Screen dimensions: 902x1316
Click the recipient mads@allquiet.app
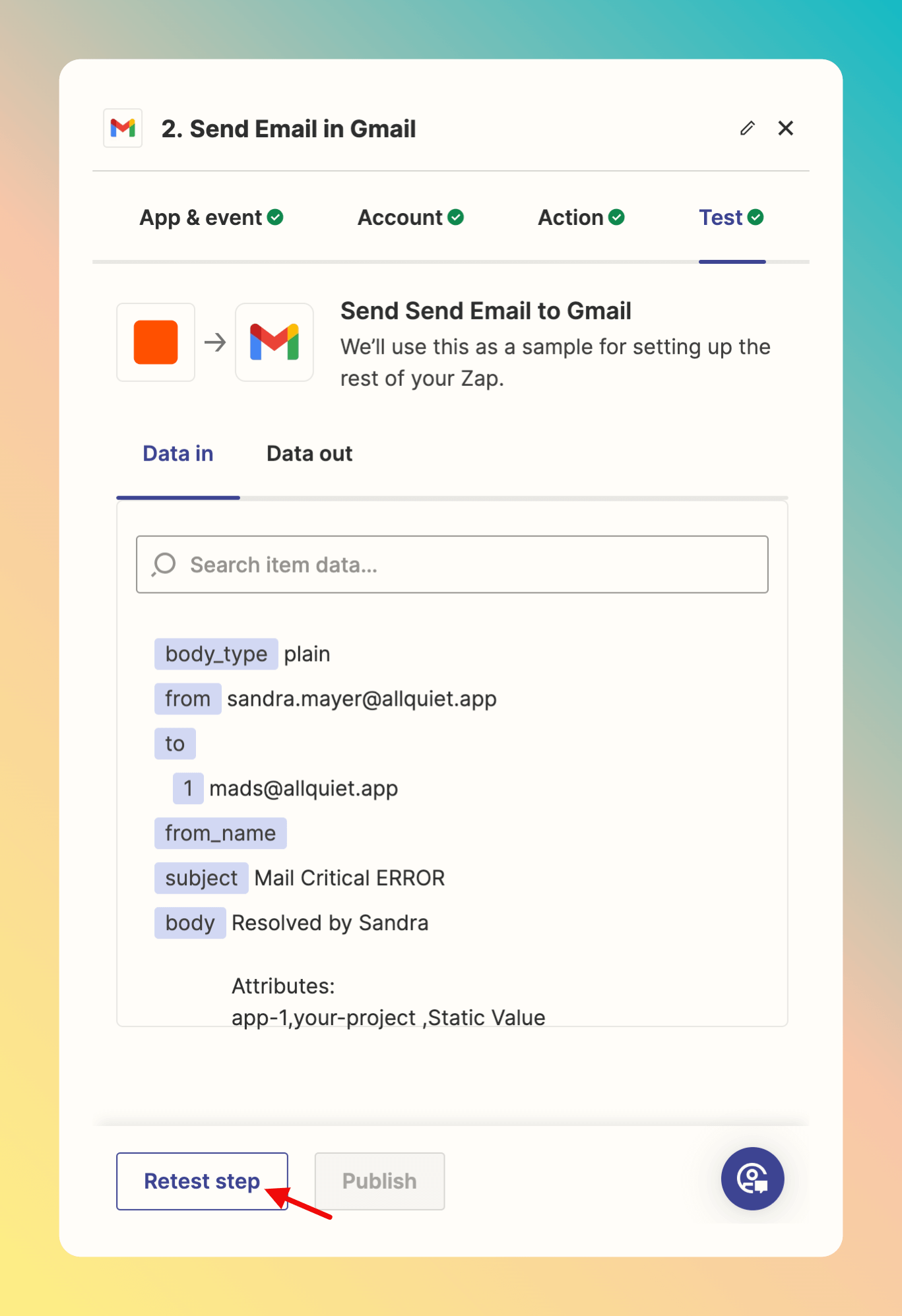(x=304, y=788)
